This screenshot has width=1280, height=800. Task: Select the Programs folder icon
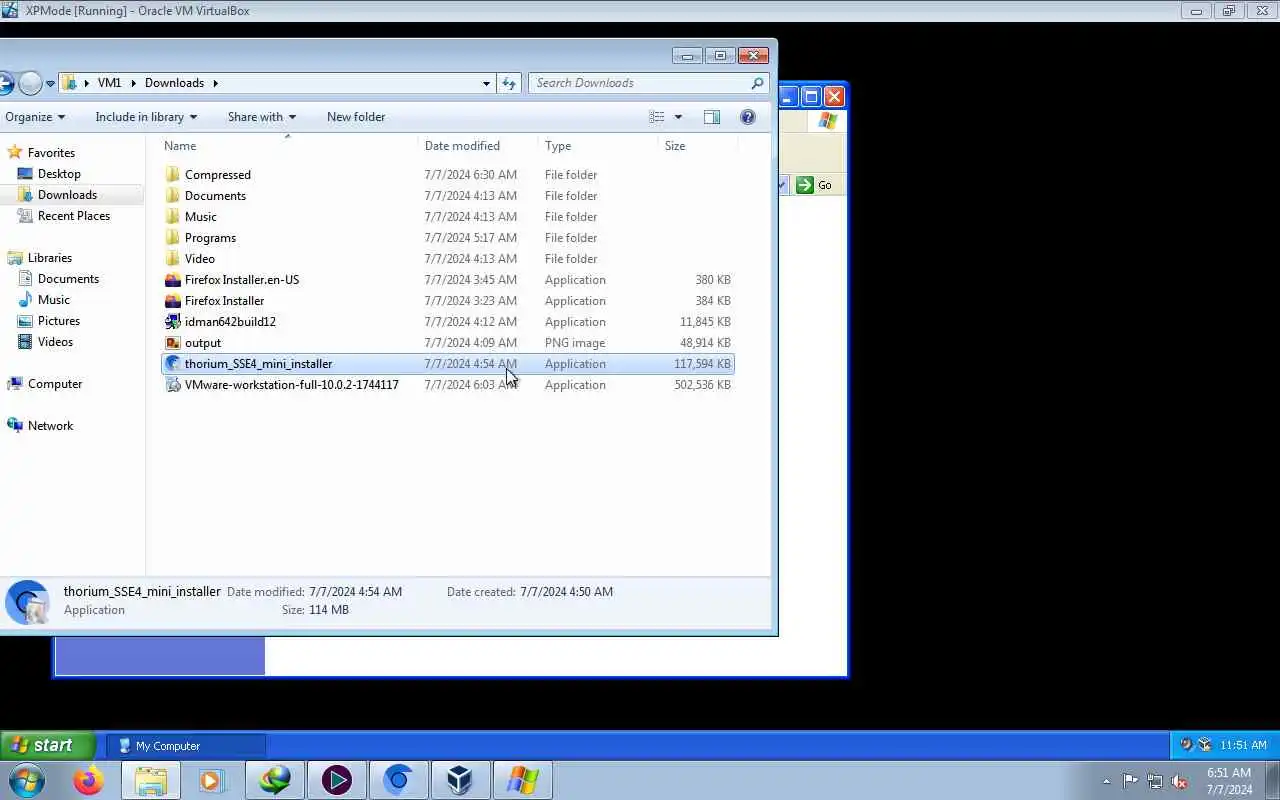(x=173, y=237)
